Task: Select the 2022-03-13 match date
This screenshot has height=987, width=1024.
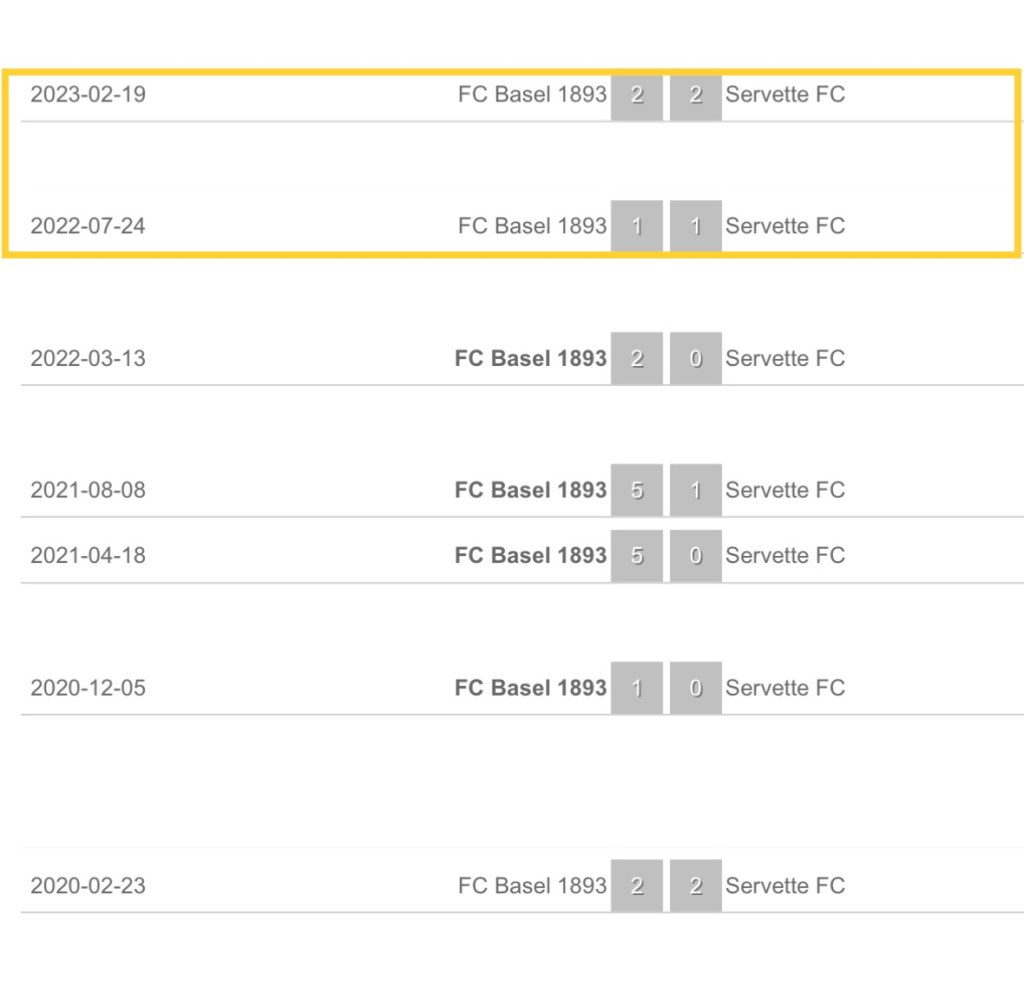Action: (88, 358)
